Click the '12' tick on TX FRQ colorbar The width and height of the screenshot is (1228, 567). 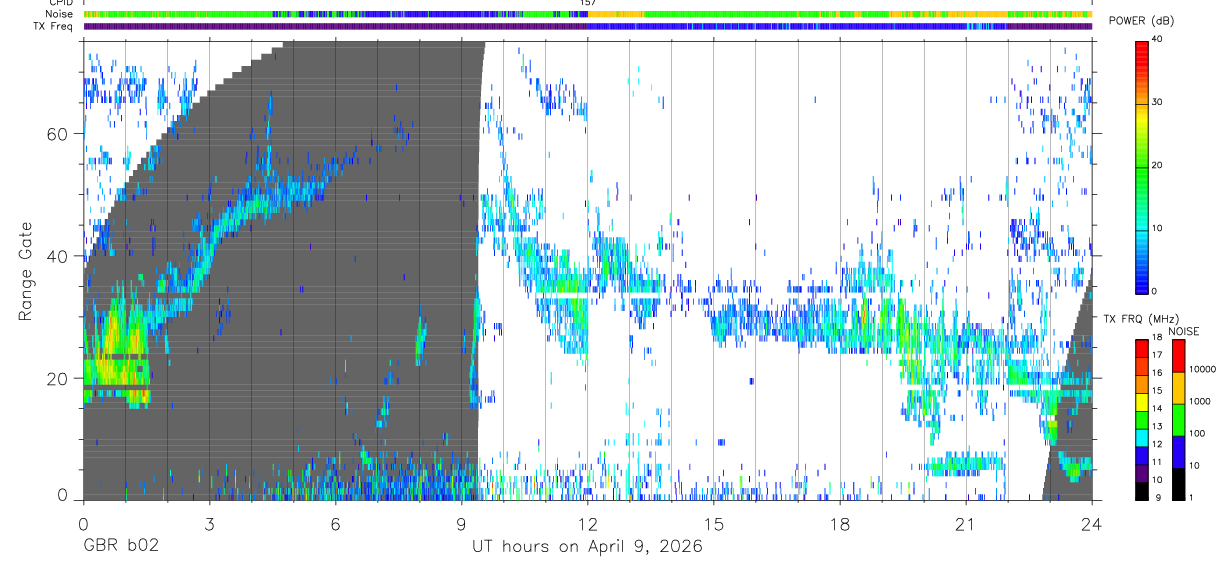click(x=1159, y=445)
